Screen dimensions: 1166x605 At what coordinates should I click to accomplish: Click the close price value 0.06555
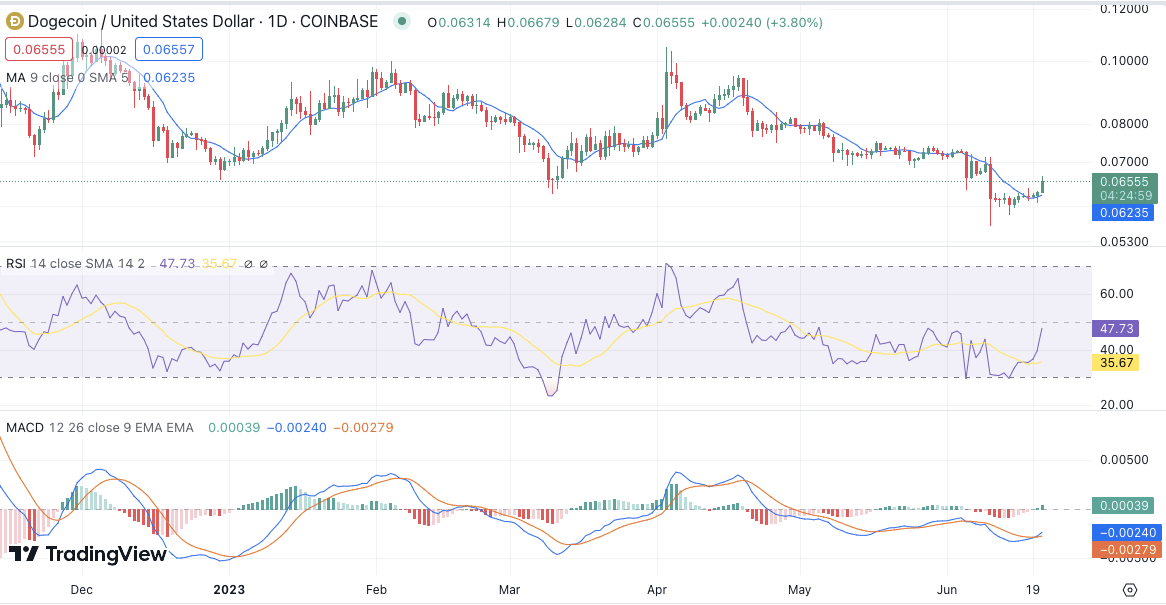669,22
